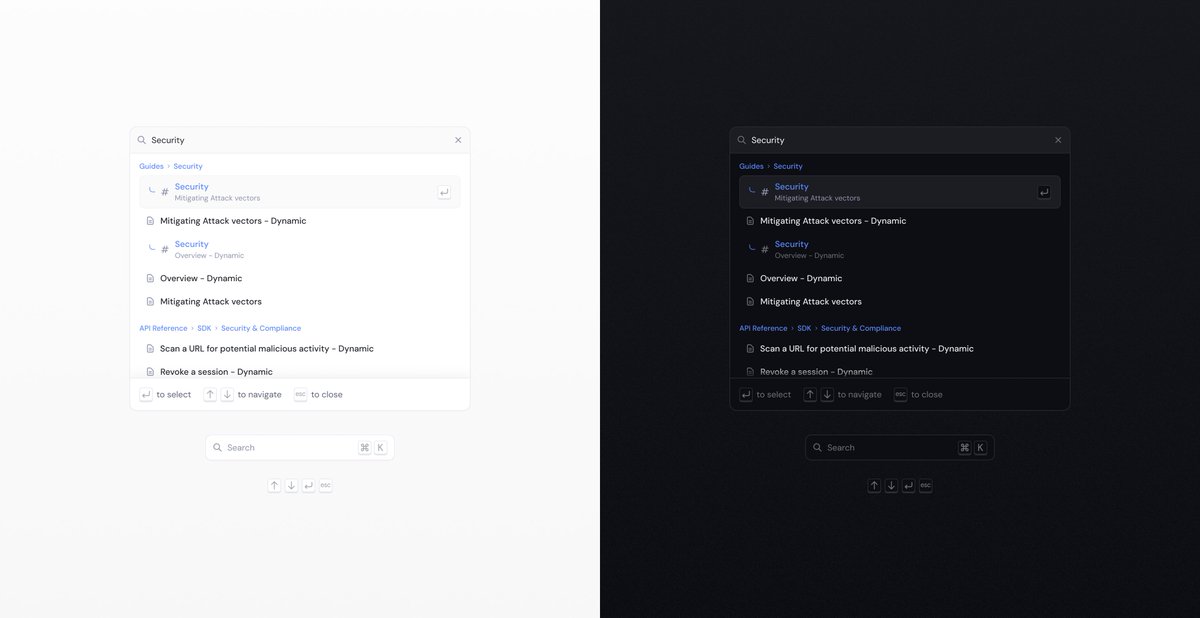Click the ⌘ key badge in dark Search bar

964,448
